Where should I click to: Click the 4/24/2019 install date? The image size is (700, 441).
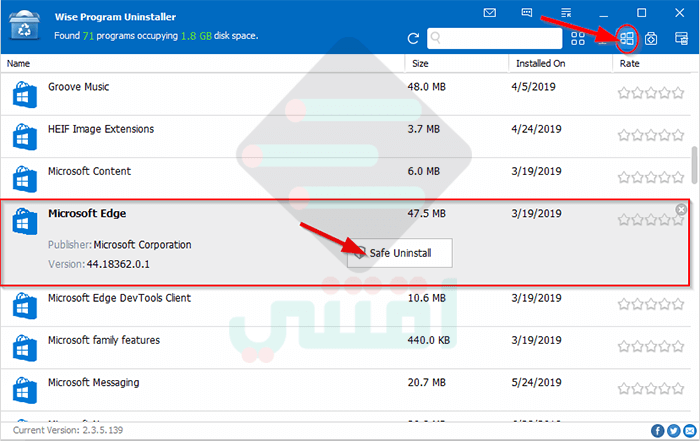(536, 129)
